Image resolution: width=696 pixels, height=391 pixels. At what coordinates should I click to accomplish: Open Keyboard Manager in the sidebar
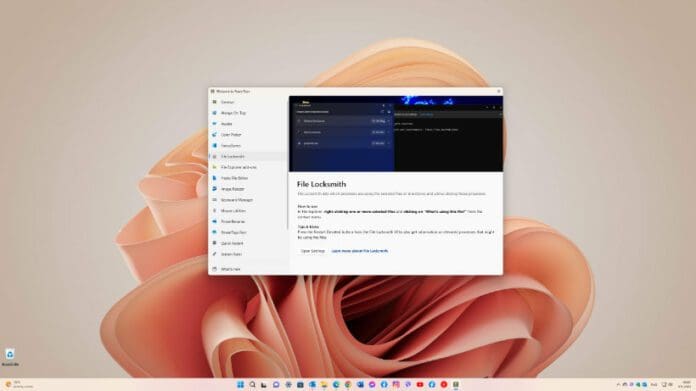[247, 200]
